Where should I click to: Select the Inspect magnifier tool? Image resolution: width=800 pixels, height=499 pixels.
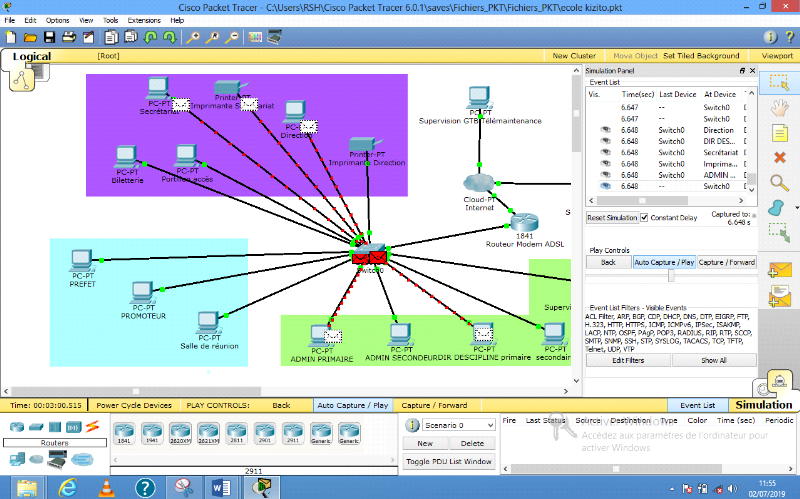pyautogui.click(x=779, y=182)
